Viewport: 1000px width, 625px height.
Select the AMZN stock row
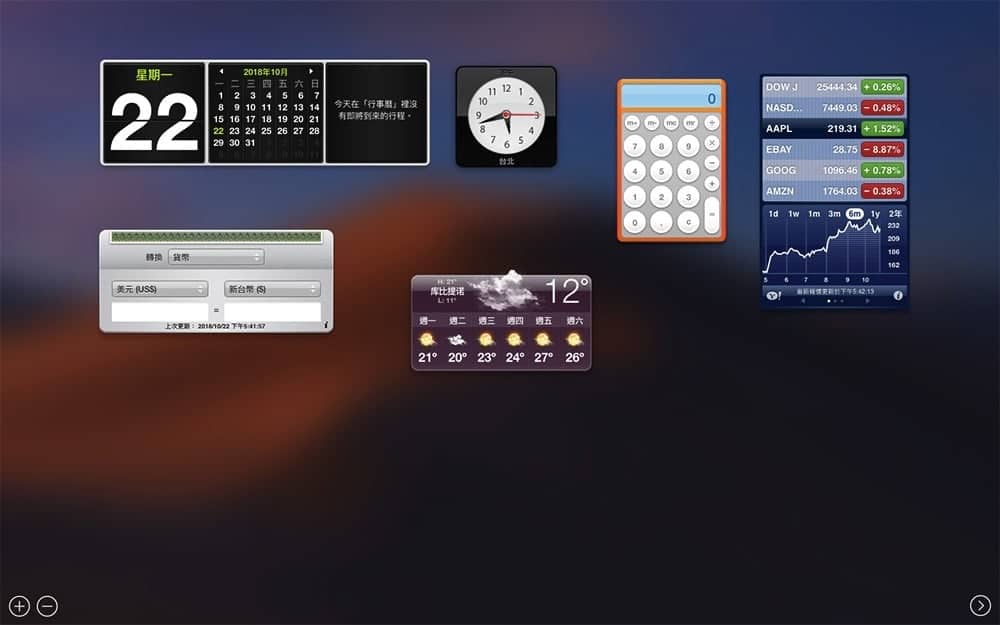(834, 191)
